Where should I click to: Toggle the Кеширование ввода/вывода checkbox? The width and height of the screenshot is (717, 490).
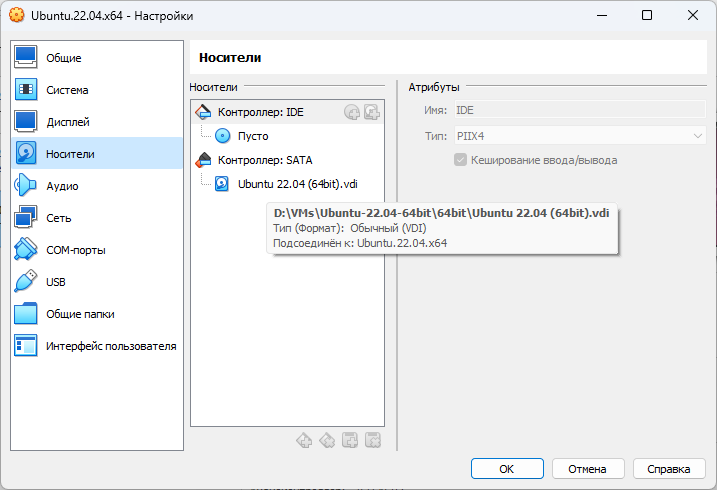tap(461, 160)
